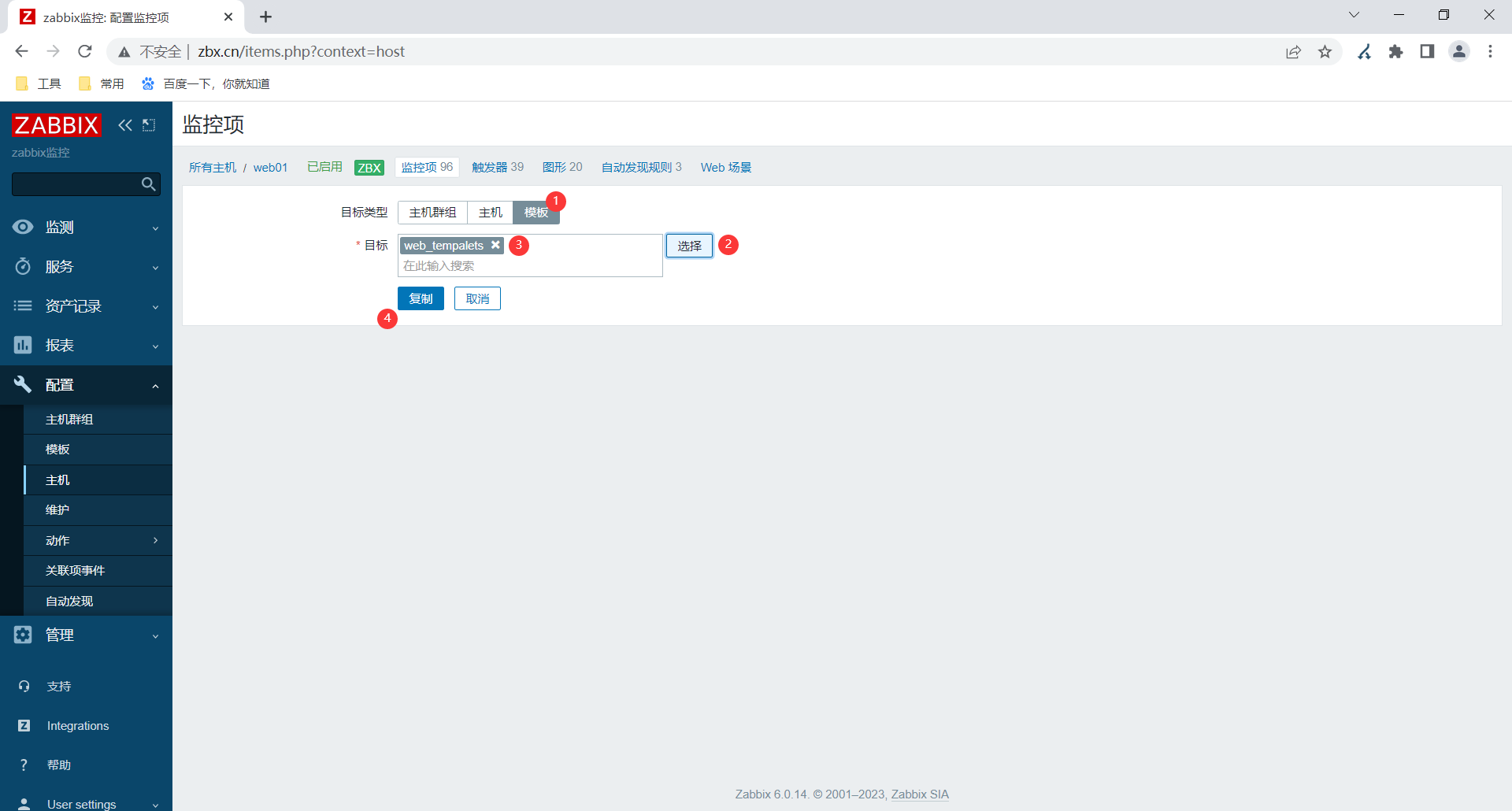Open the 工具 bookmarks folder
Screen dimensions: 1512x811
pos(39,83)
